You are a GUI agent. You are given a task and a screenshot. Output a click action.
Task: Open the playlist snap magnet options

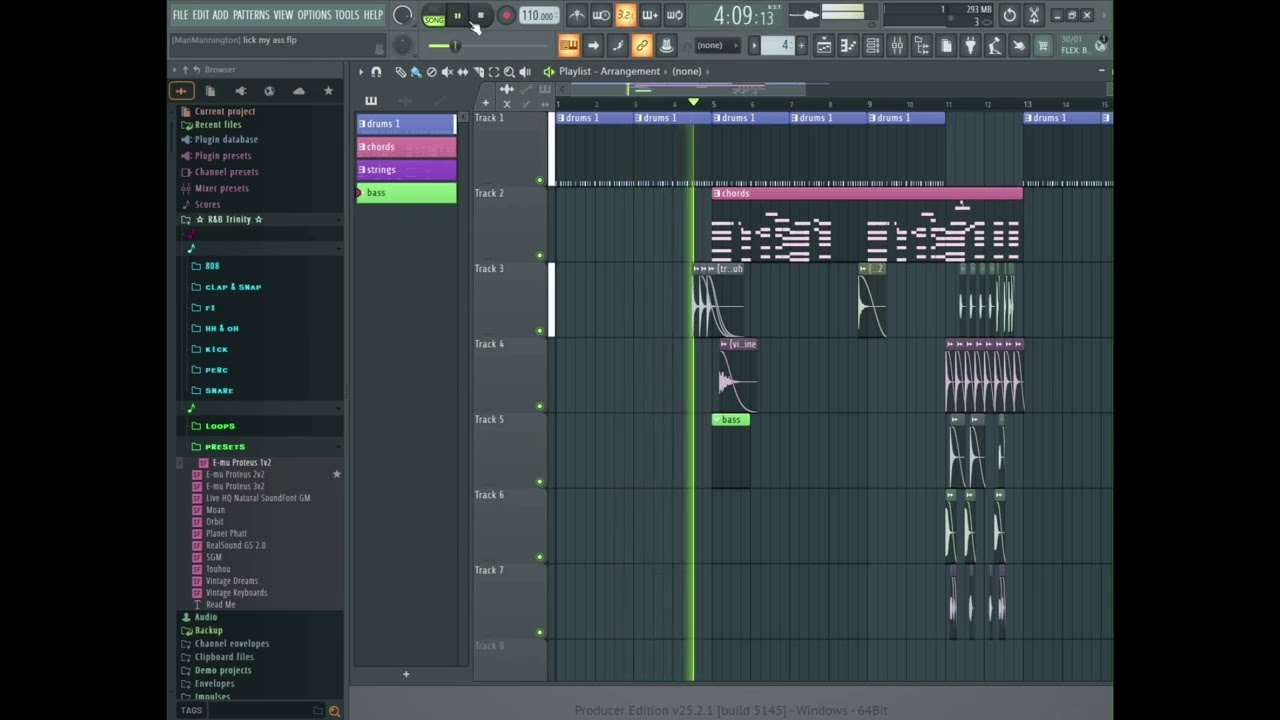376,72
